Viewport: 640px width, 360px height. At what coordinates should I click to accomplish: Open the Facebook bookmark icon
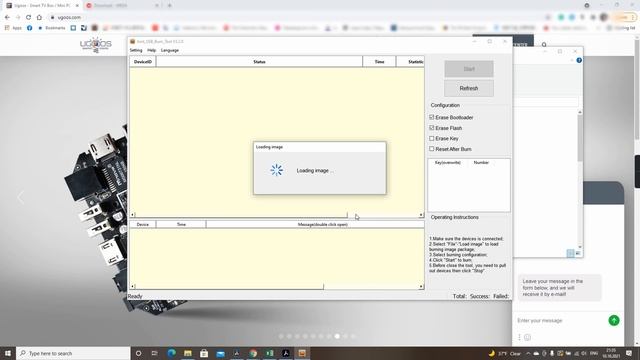point(29,28)
